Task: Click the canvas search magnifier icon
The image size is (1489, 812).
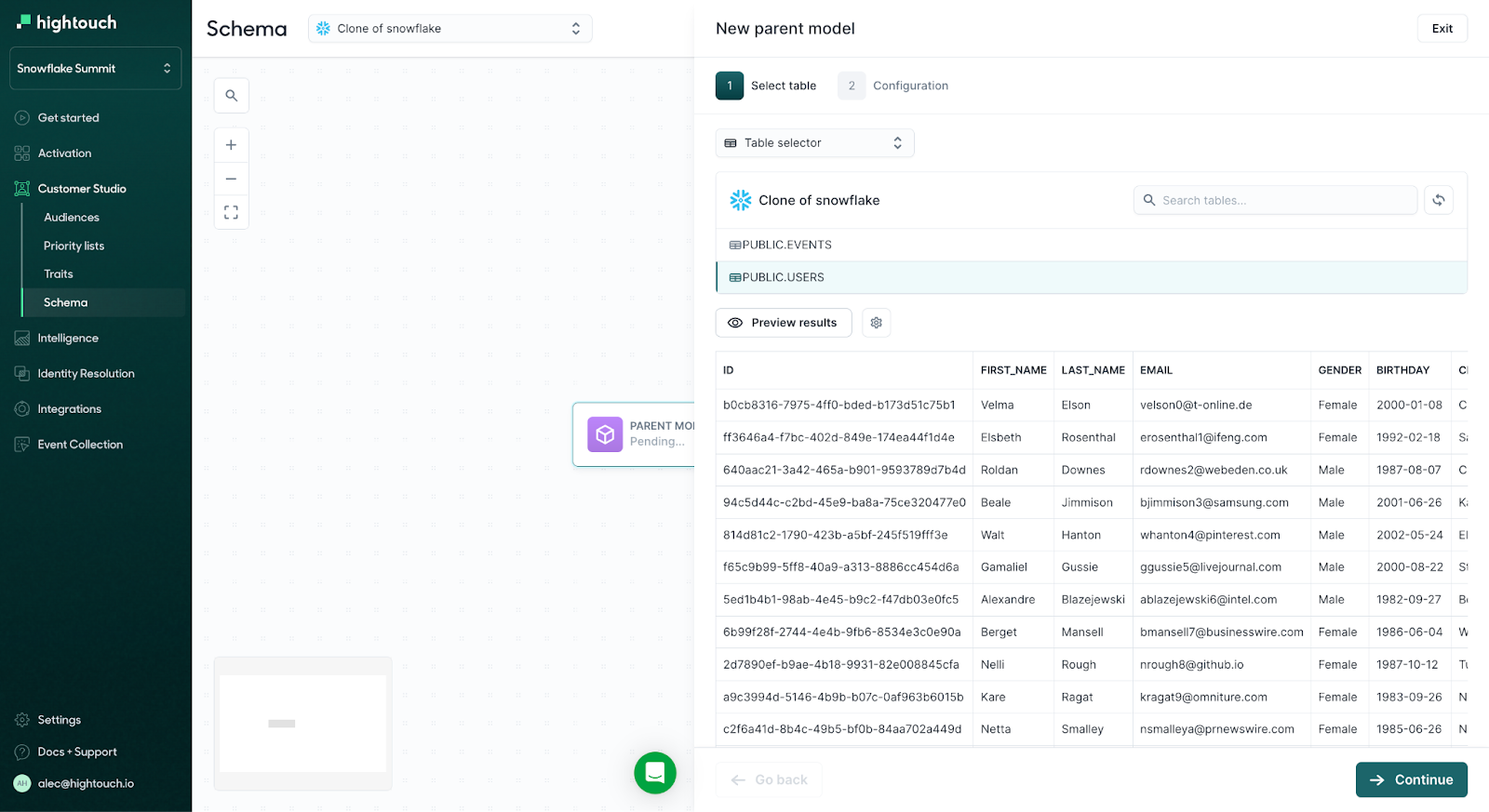Action: [231, 96]
